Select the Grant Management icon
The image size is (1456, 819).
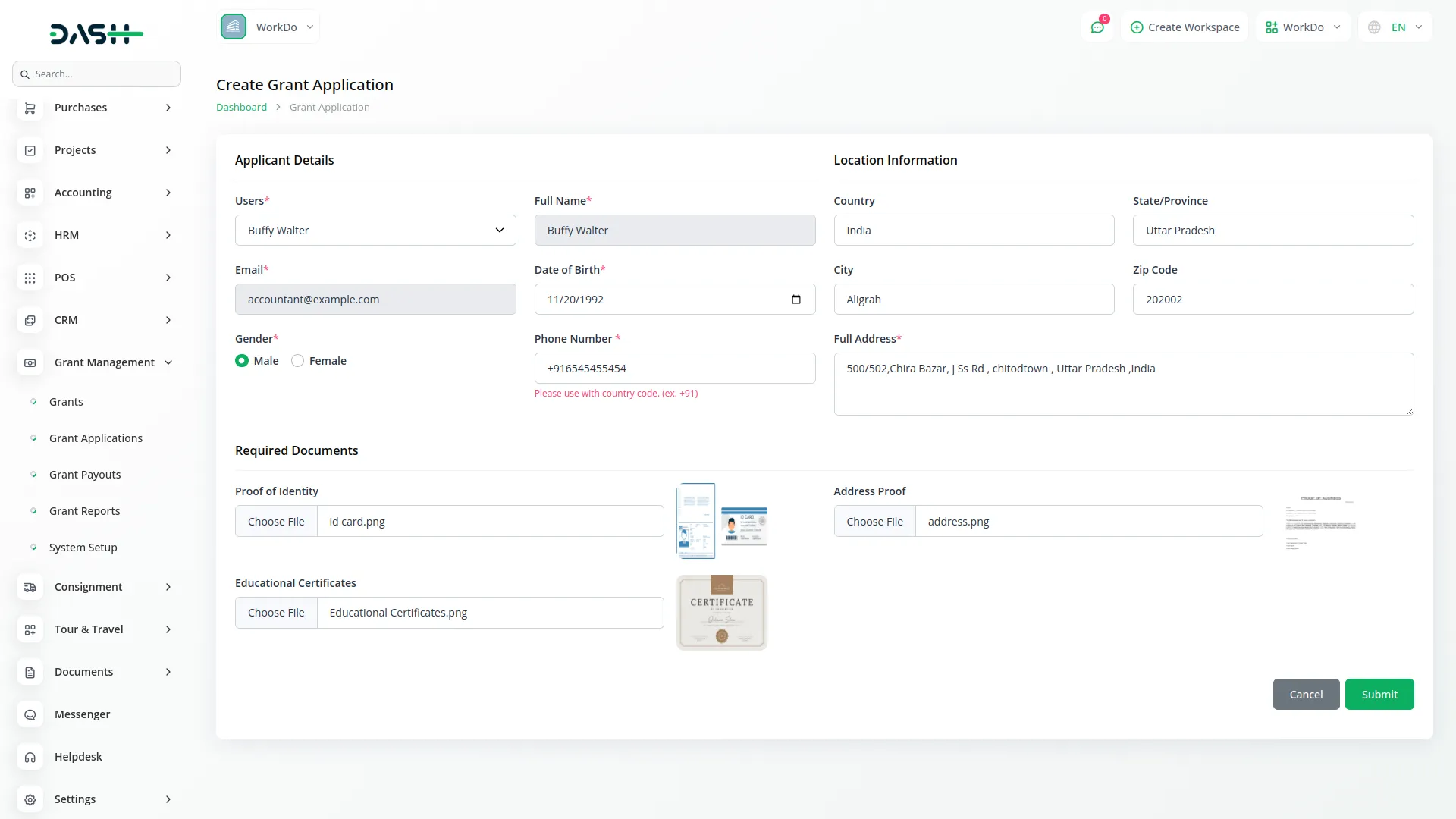pyautogui.click(x=30, y=363)
